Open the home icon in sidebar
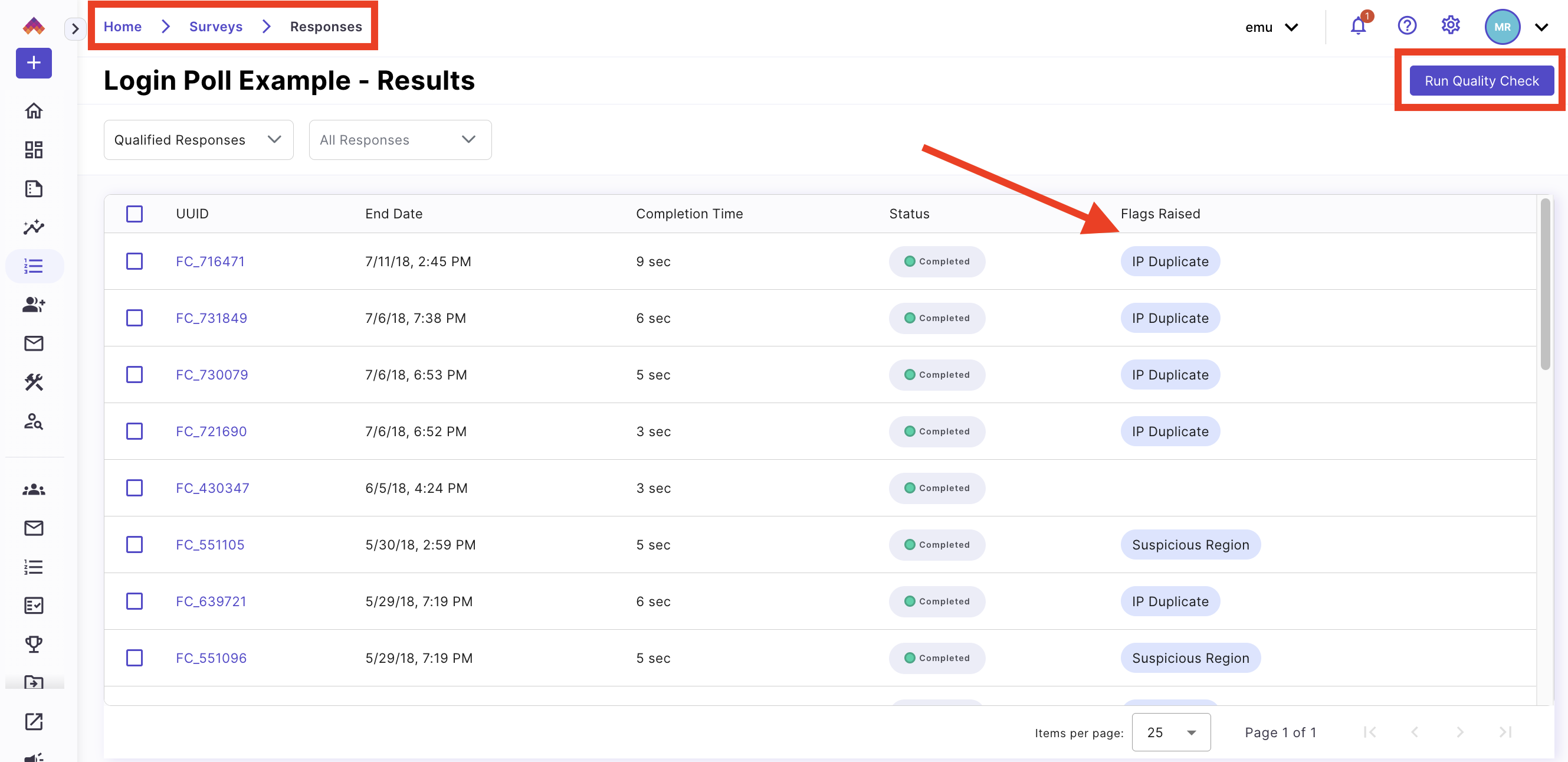Screen dimensions: 1568x762 (x=34, y=111)
